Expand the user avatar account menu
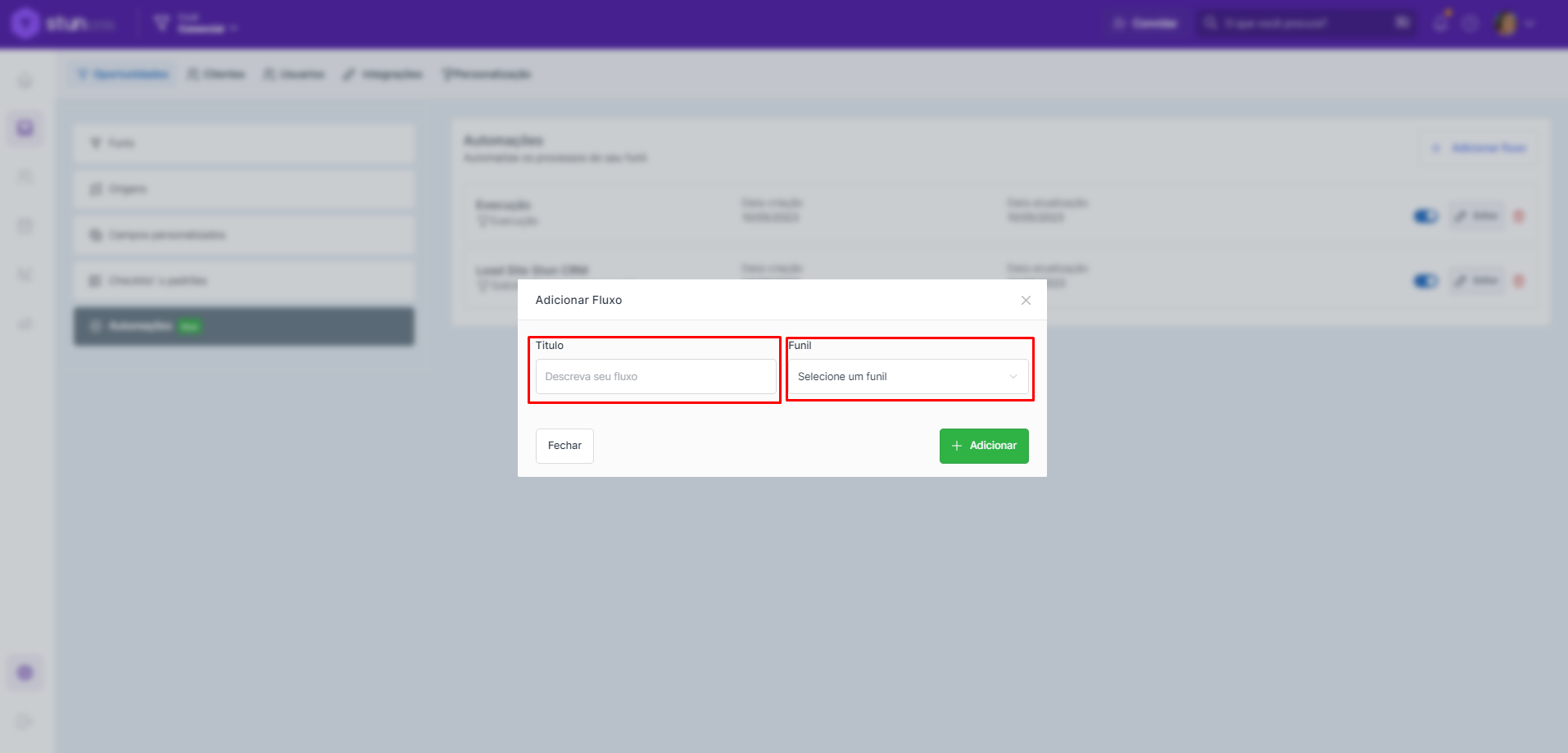 1512,24
